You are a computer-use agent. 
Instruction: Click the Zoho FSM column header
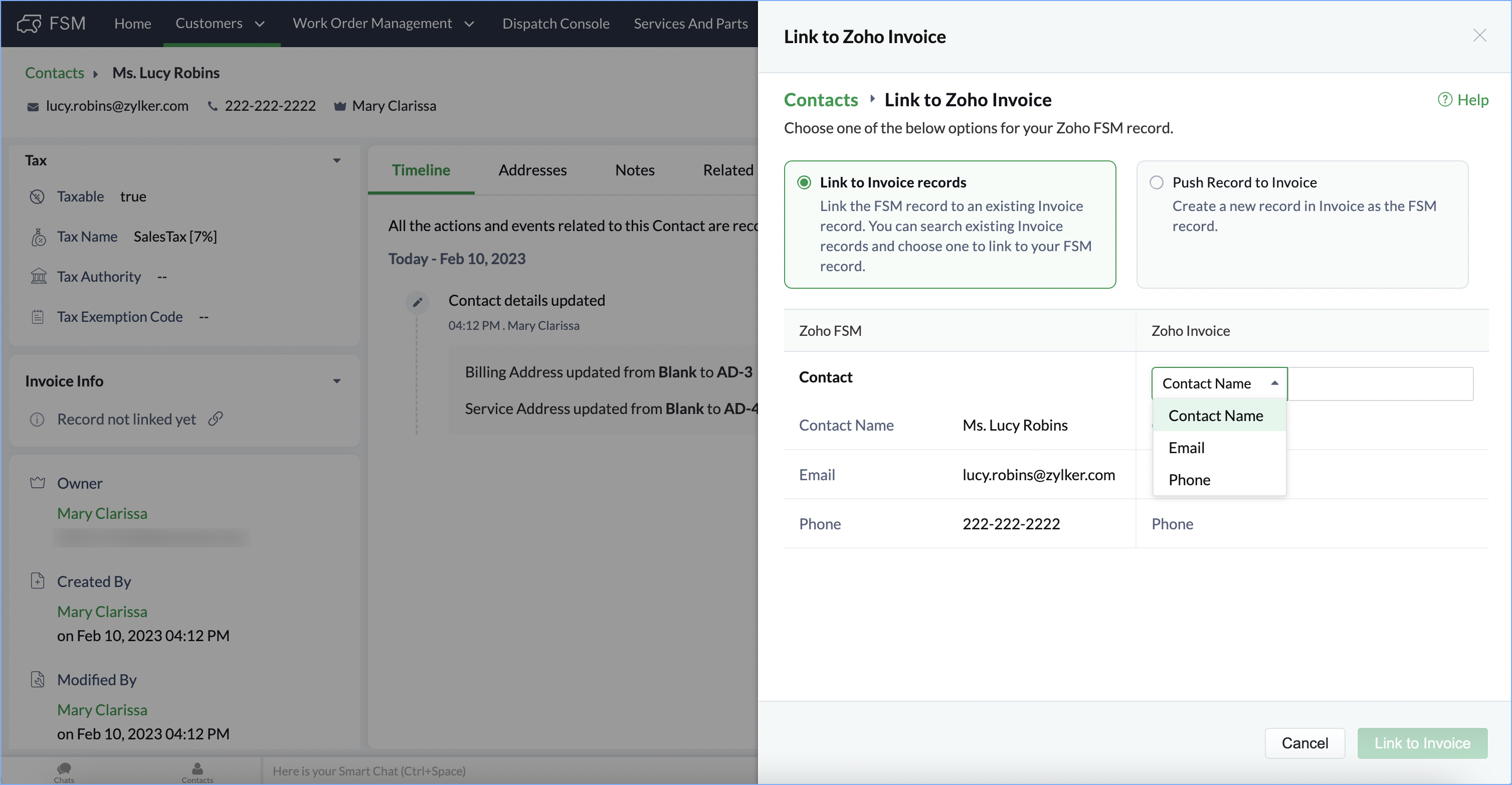(830, 331)
